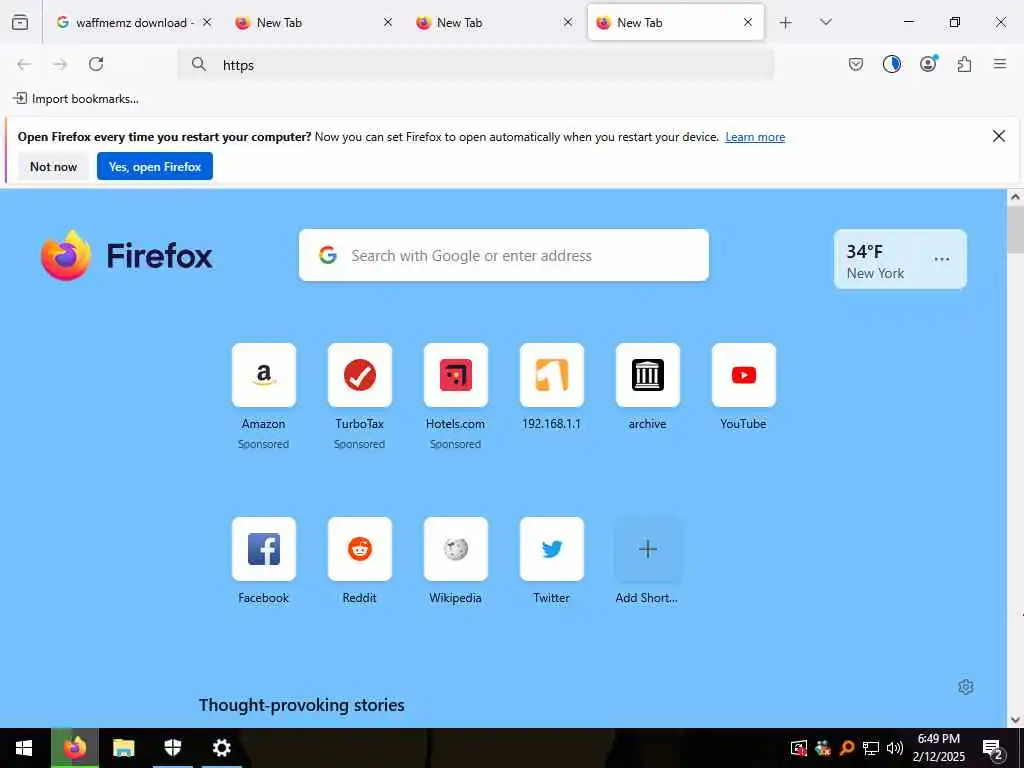Screen dimensions: 1024x768
Task: Open the Facebook shortcut tile
Action: click(264, 549)
